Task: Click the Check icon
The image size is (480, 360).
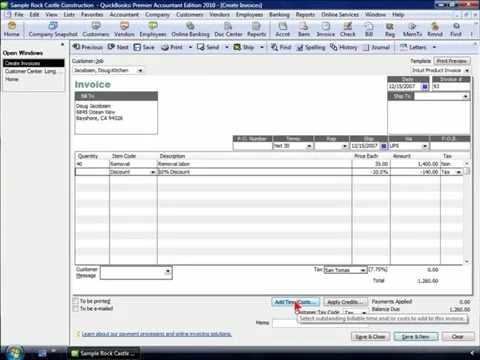Action: [348, 29]
